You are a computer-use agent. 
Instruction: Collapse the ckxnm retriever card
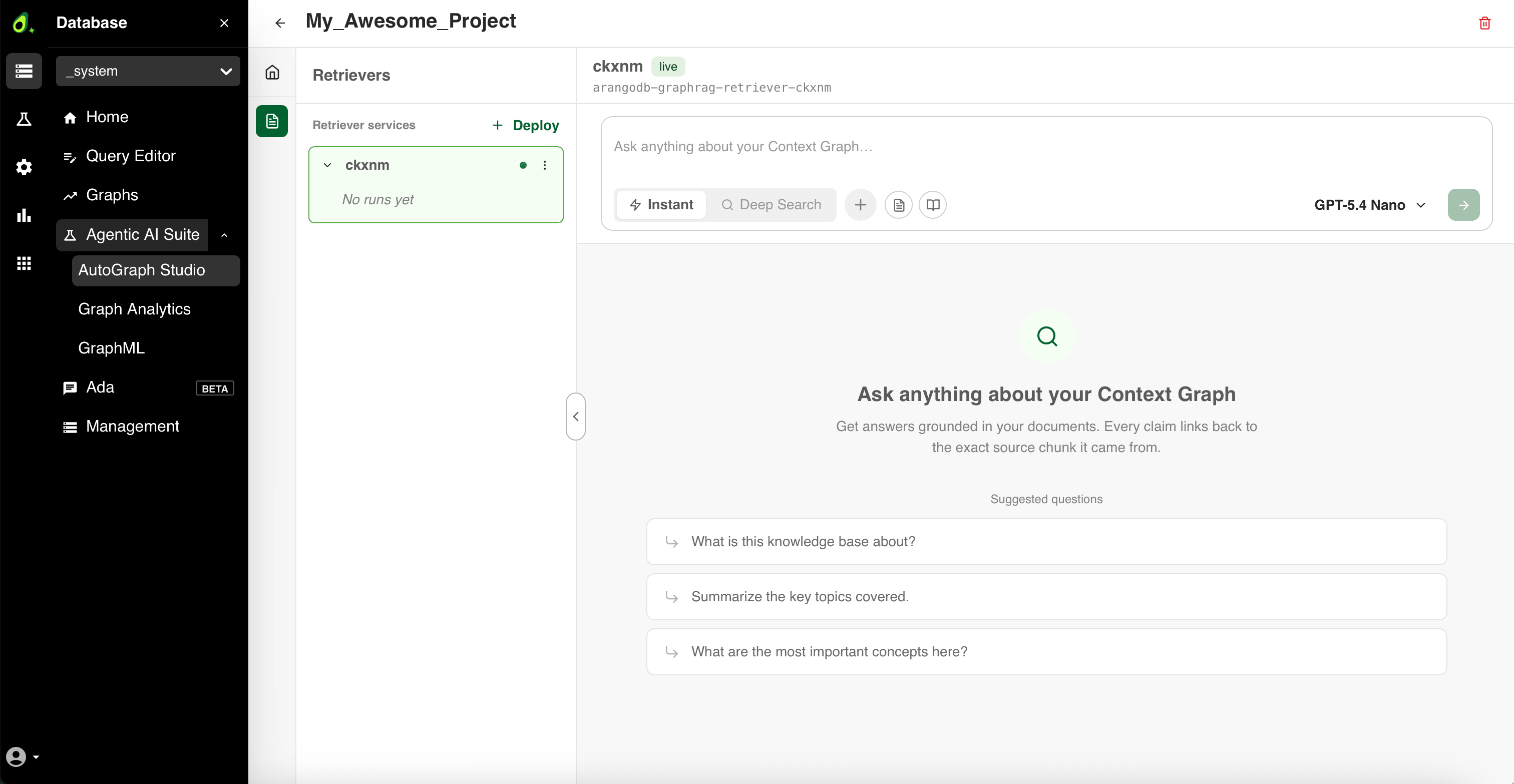point(328,165)
